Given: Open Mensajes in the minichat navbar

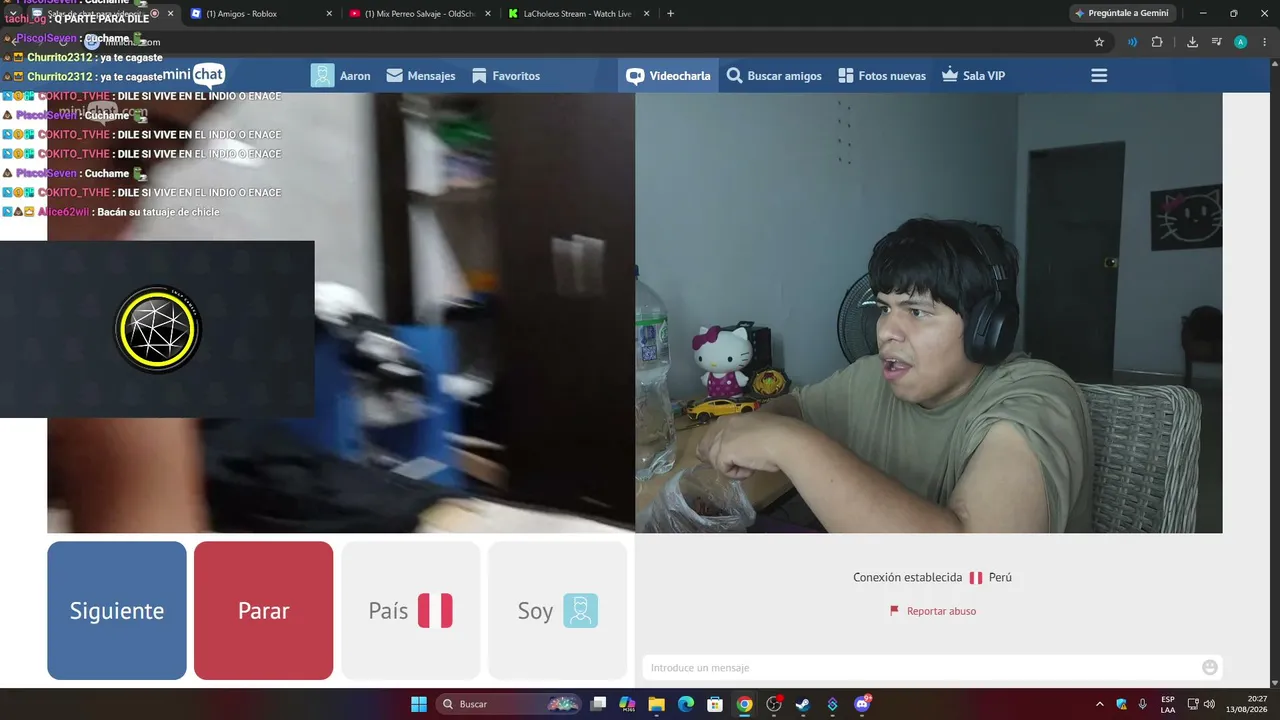Looking at the screenshot, I should (x=421, y=76).
